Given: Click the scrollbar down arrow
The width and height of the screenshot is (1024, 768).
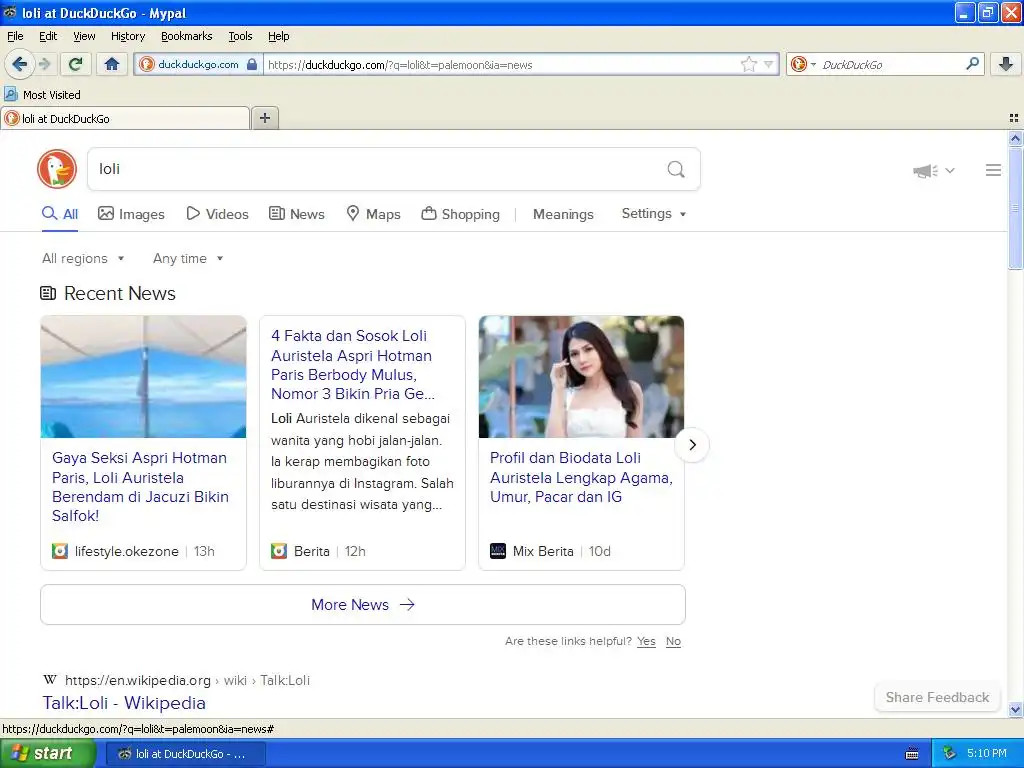Looking at the screenshot, I should (x=1015, y=709).
